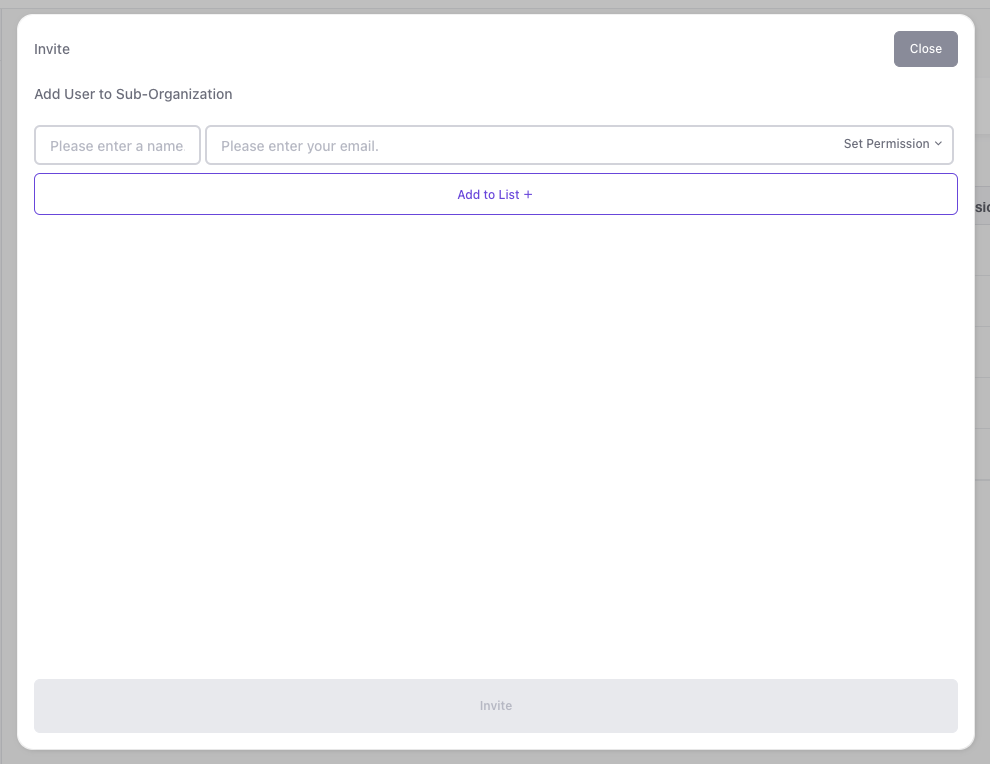The height and width of the screenshot is (764, 990).
Task: Dismiss the dialog using Close
Action: pyautogui.click(x=925, y=49)
